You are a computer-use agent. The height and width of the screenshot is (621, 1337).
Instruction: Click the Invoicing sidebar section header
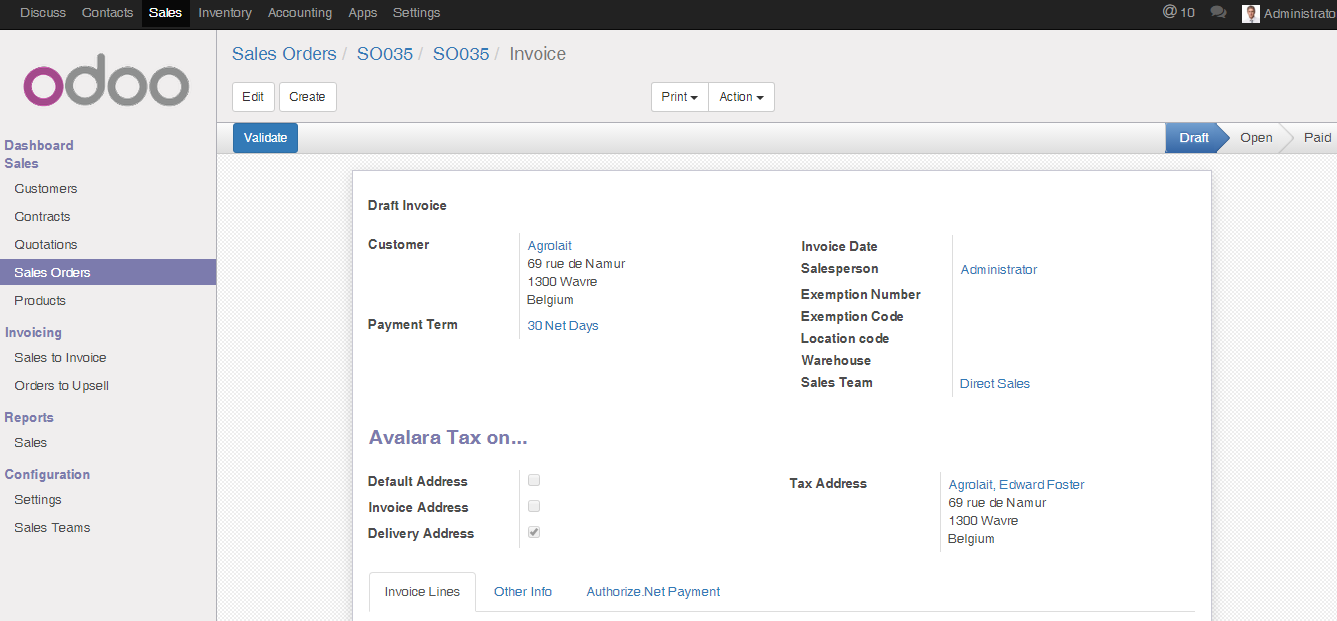click(33, 332)
